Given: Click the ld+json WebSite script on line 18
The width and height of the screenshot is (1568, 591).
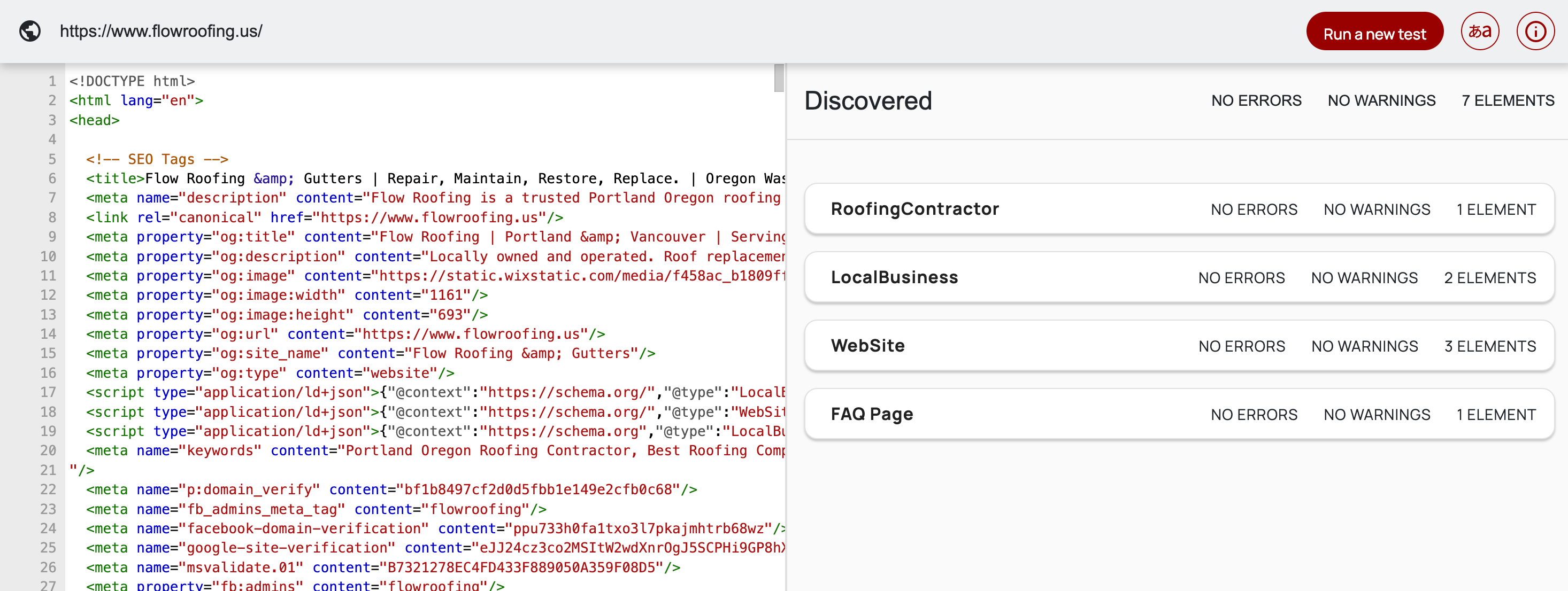Looking at the screenshot, I should click(x=435, y=411).
